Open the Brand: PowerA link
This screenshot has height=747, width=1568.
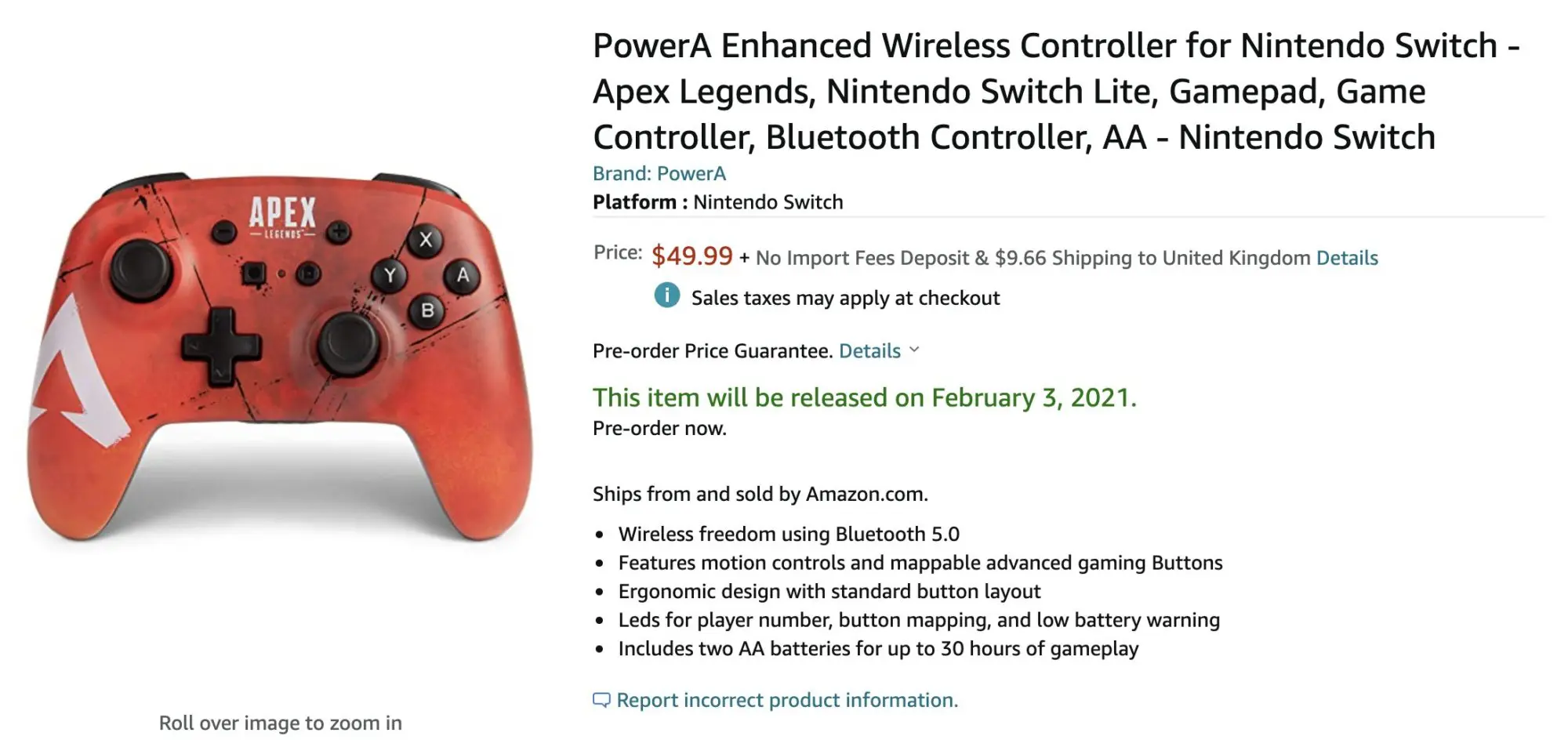click(659, 173)
